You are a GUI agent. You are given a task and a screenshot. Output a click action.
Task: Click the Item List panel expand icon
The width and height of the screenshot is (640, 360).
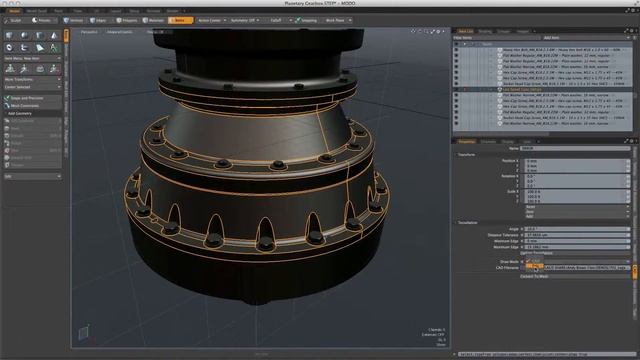click(627, 31)
